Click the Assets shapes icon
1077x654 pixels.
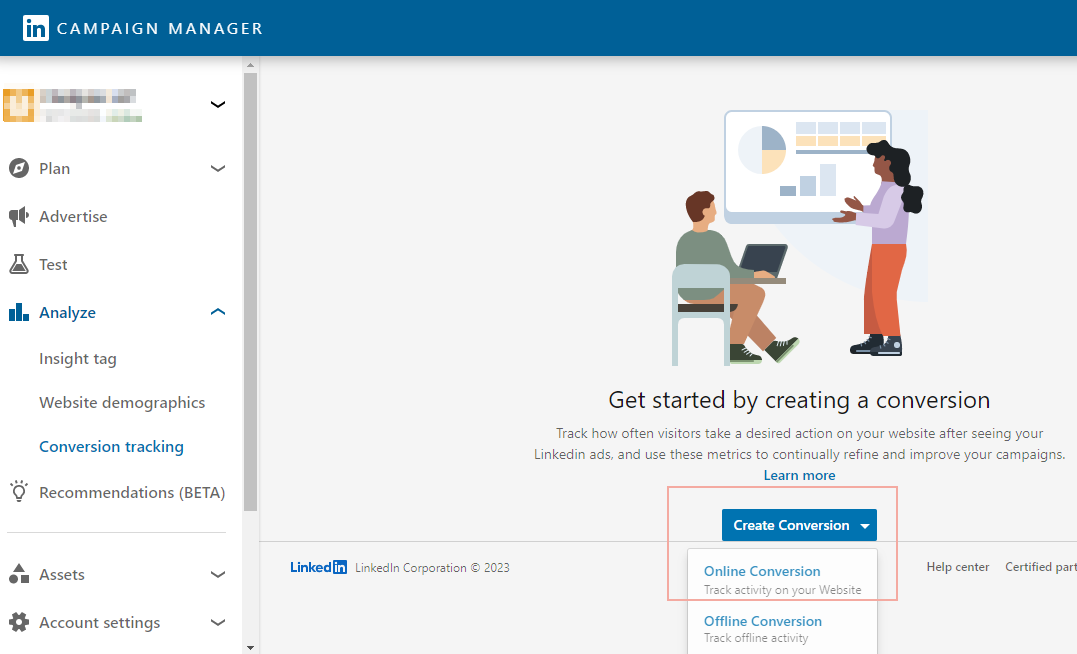tap(19, 574)
